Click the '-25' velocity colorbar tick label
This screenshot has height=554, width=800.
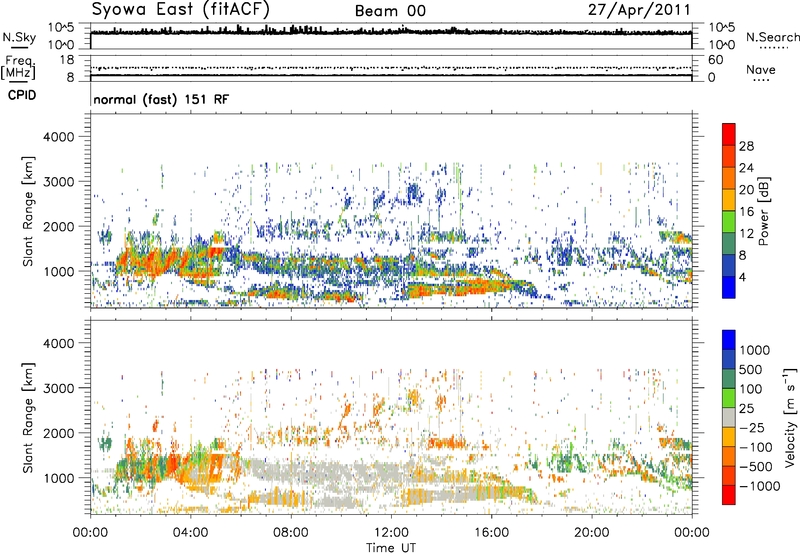[x=751, y=427]
